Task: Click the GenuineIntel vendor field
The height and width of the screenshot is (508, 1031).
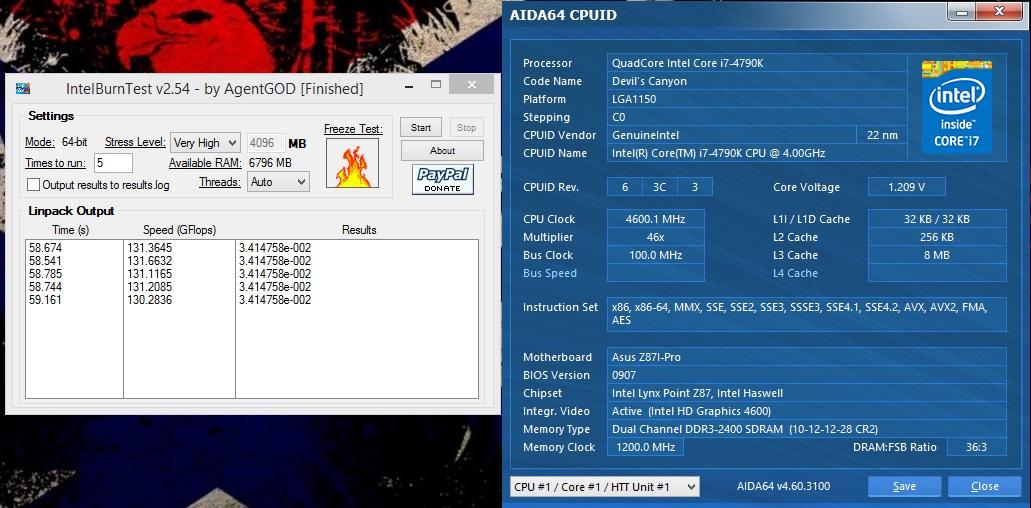Action: pyautogui.click(x=732, y=135)
